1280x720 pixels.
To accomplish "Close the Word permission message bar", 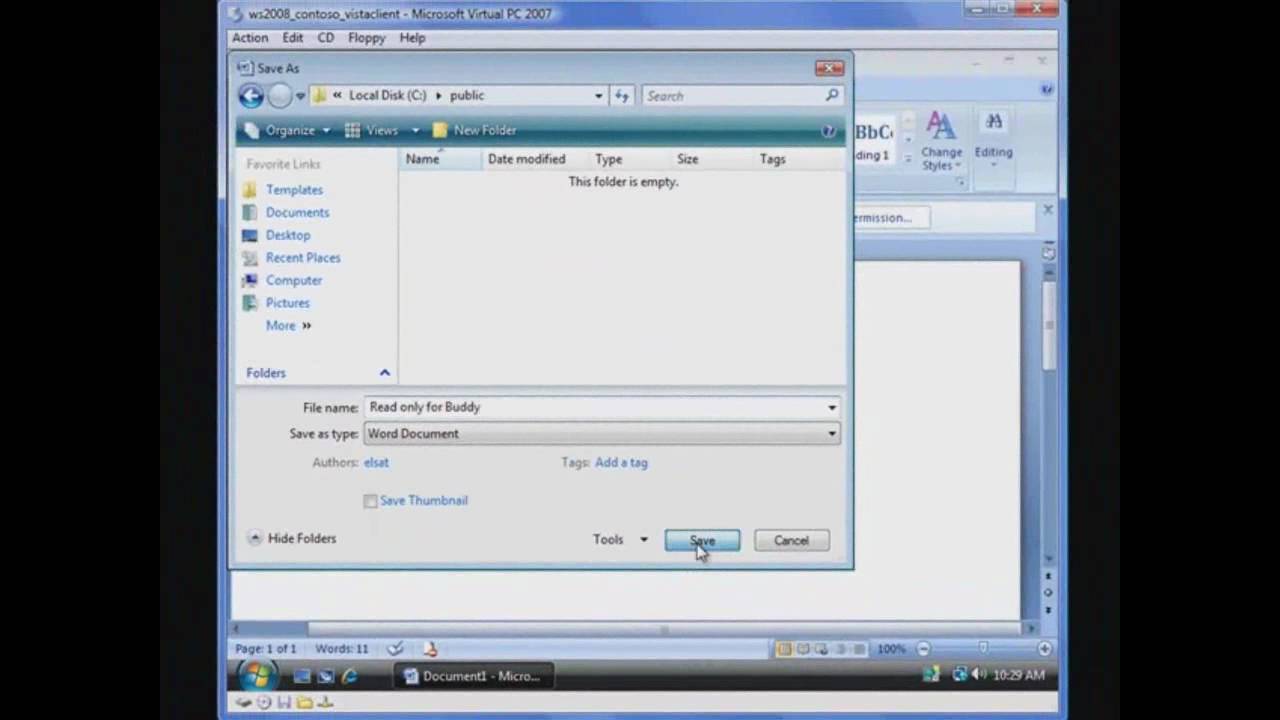I will coord(1047,210).
